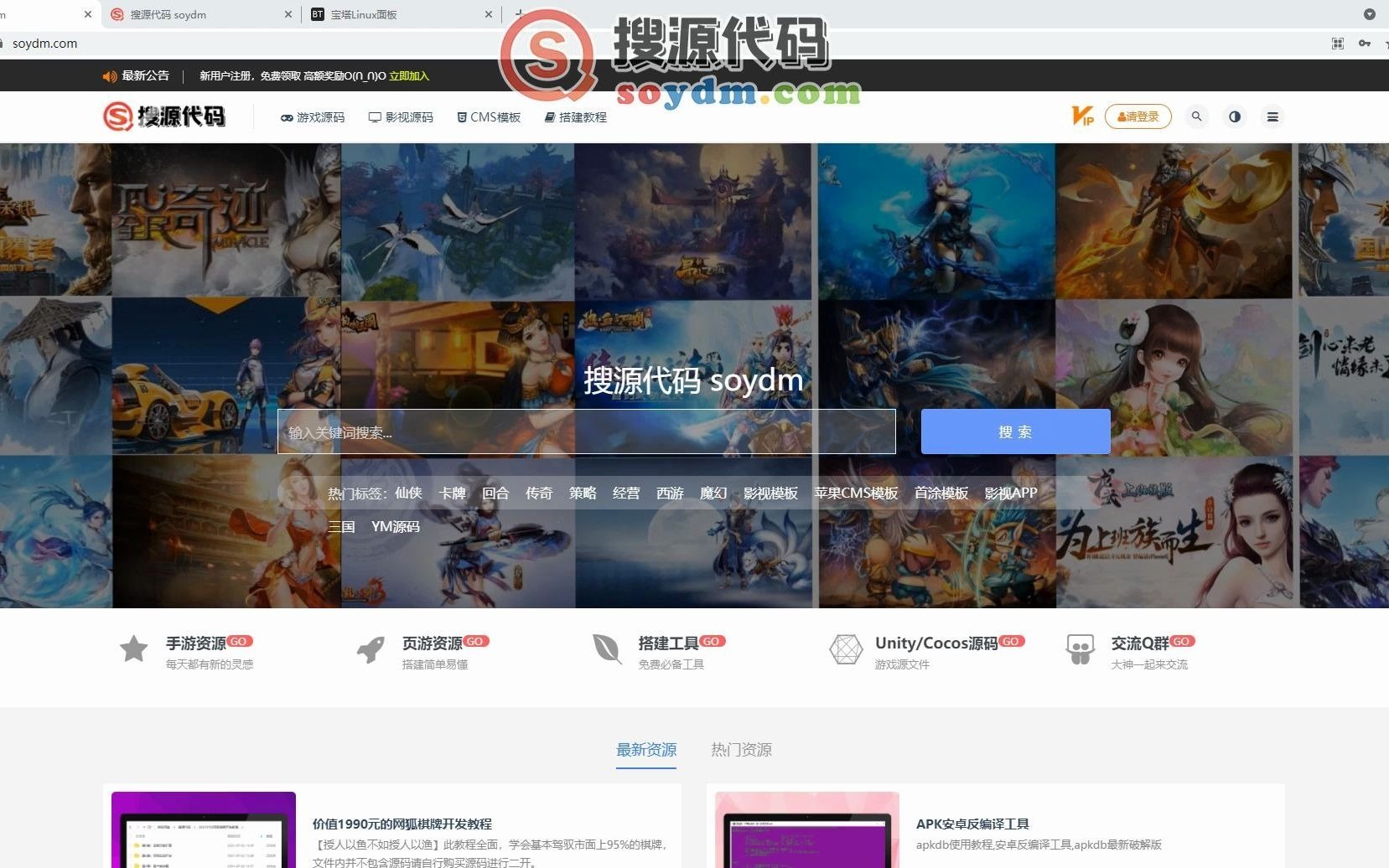Open the 搭建工具 category link
Viewport: 1389px width, 868px height.
click(669, 643)
